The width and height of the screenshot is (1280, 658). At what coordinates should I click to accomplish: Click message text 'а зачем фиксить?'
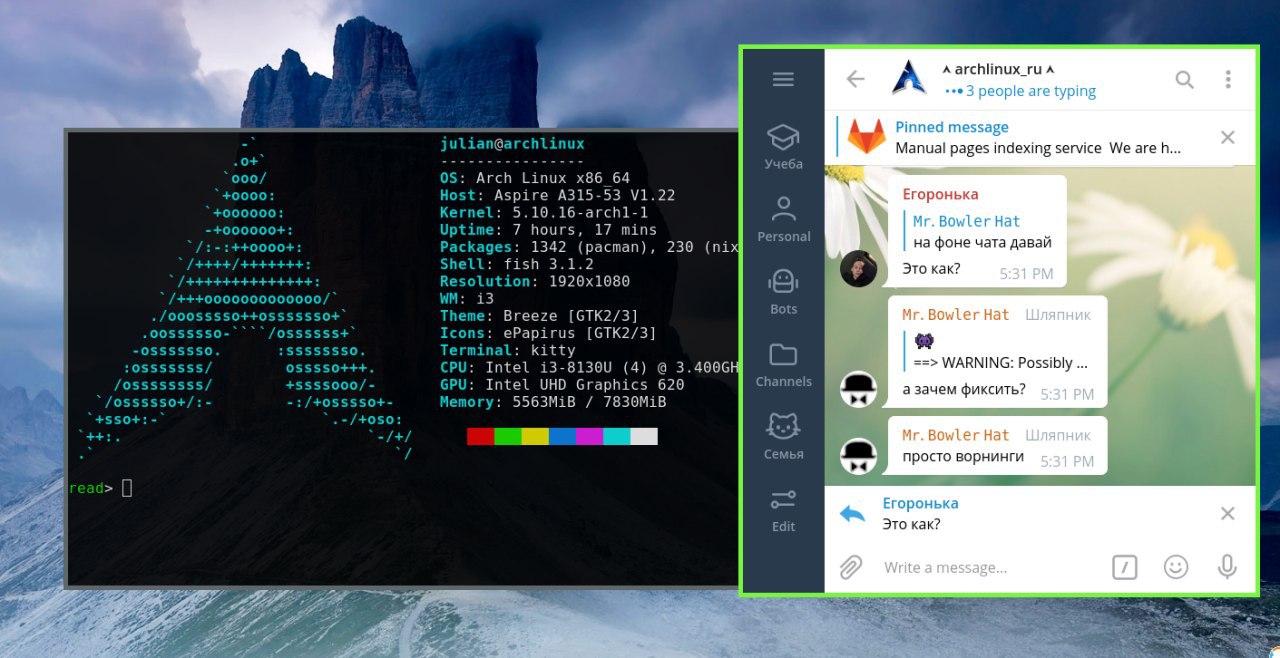(964, 389)
